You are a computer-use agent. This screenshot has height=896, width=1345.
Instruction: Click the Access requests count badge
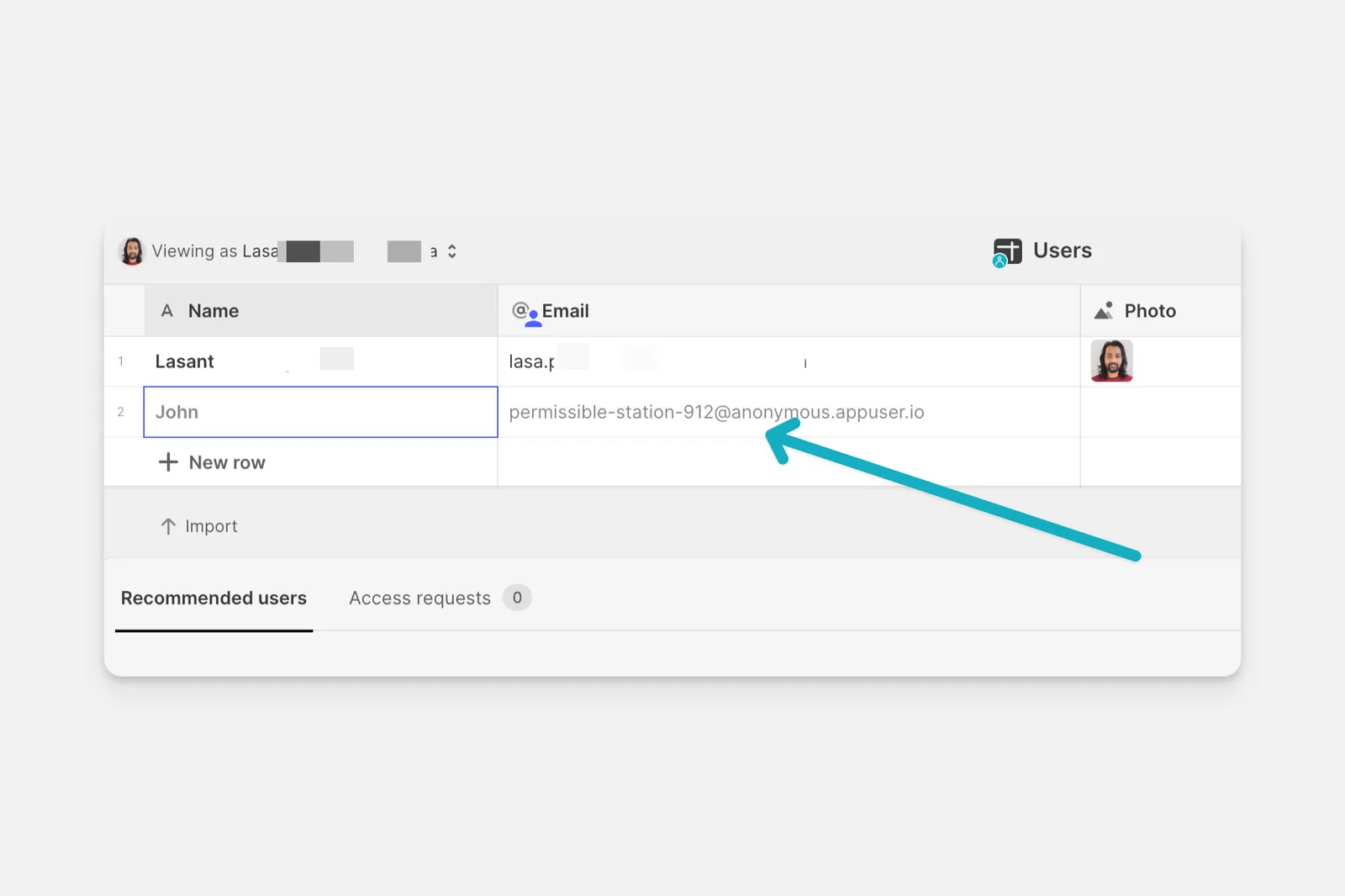coord(517,598)
